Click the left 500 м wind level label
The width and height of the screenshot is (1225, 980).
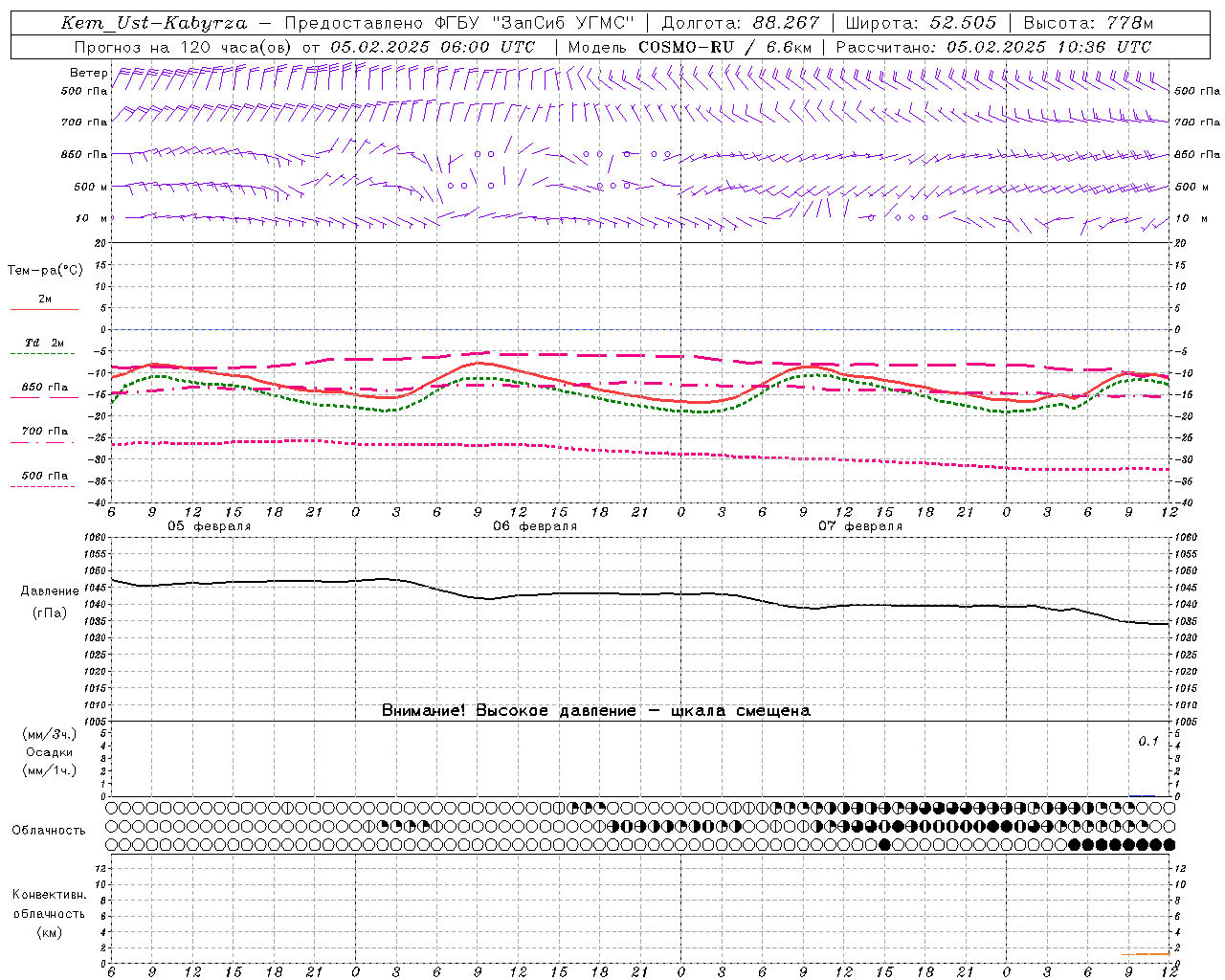(91, 187)
